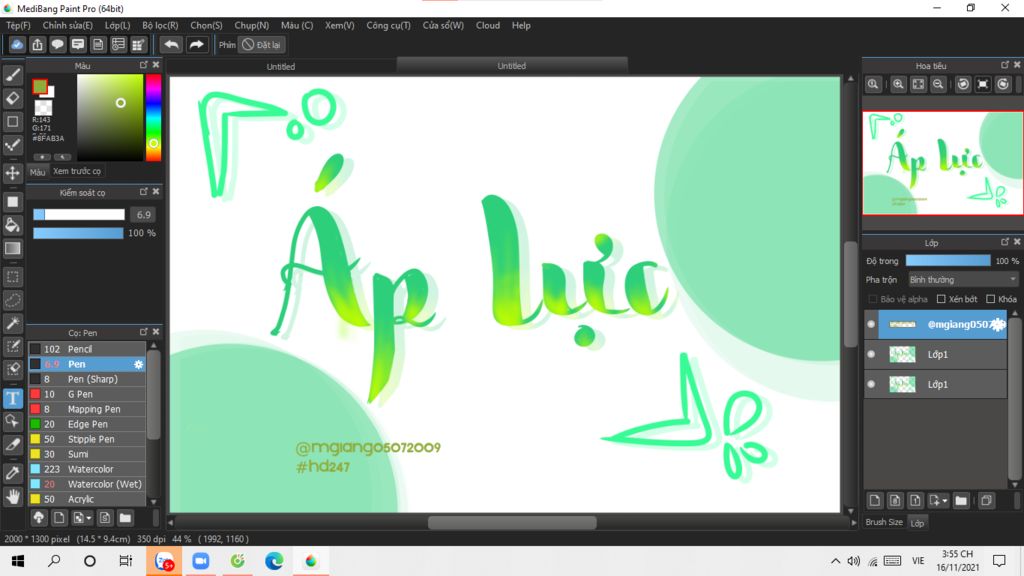Check the Xén bớt checkbox
This screenshot has width=1024, height=576.
941,299
